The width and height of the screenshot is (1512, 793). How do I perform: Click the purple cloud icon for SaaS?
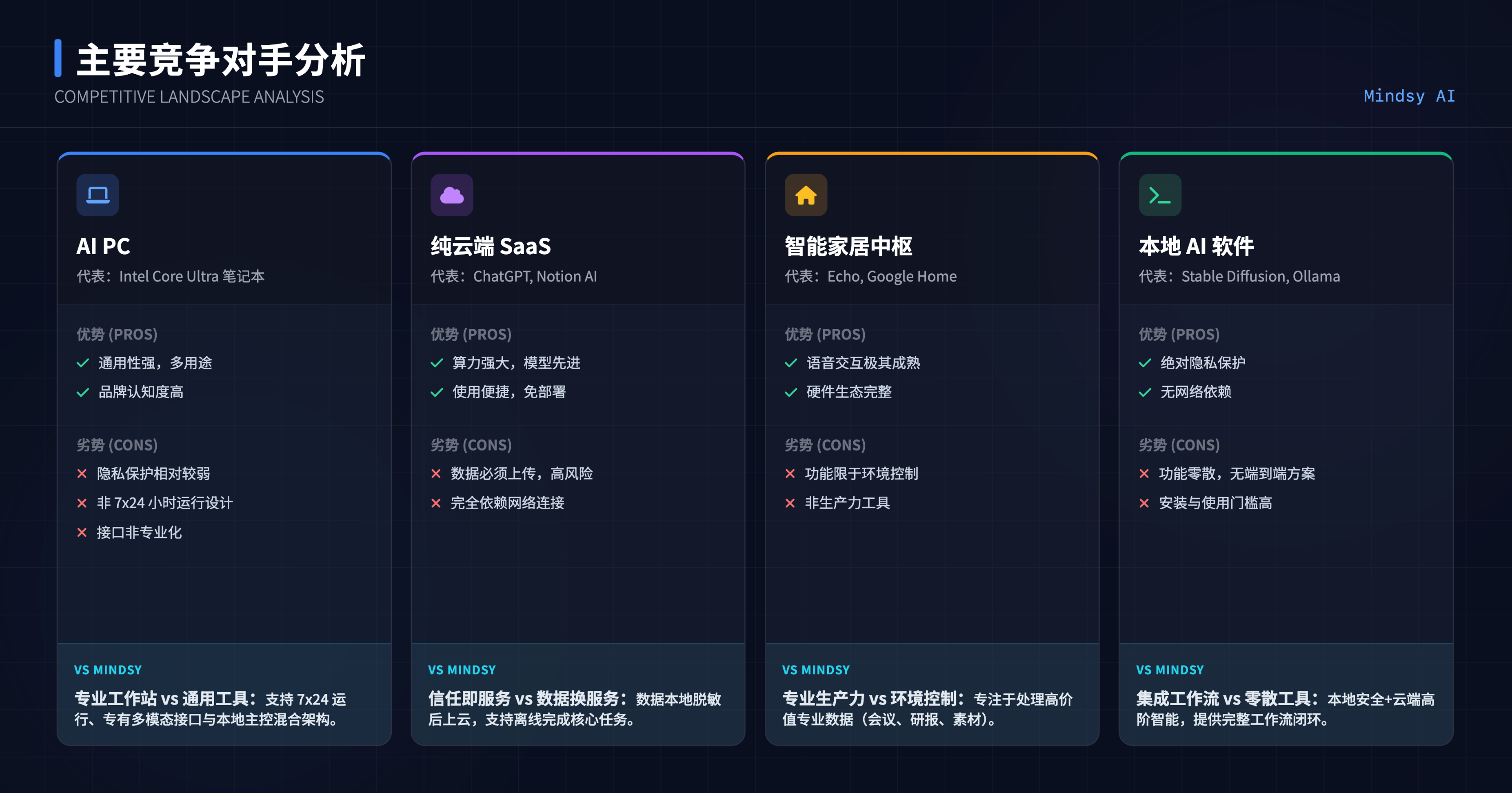[x=451, y=195]
